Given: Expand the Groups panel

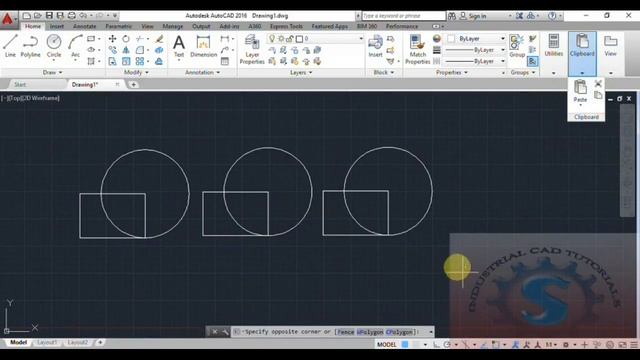Looking at the screenshot, I should tap(522, 72).
